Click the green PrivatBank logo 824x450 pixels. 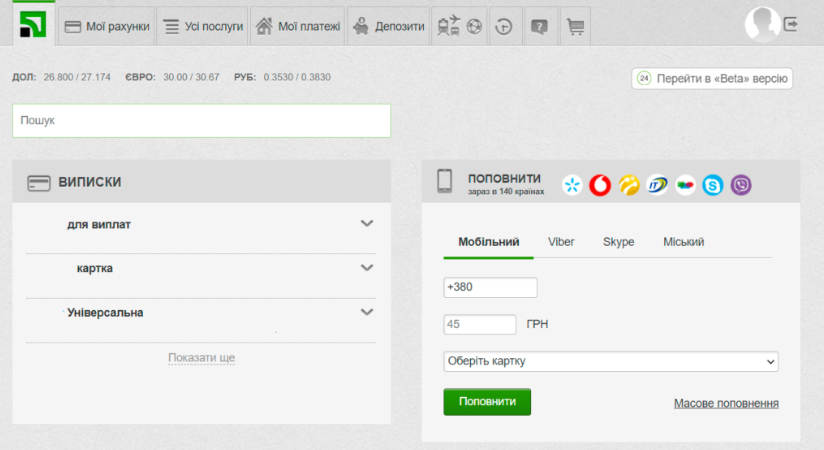tap(34, 24)
